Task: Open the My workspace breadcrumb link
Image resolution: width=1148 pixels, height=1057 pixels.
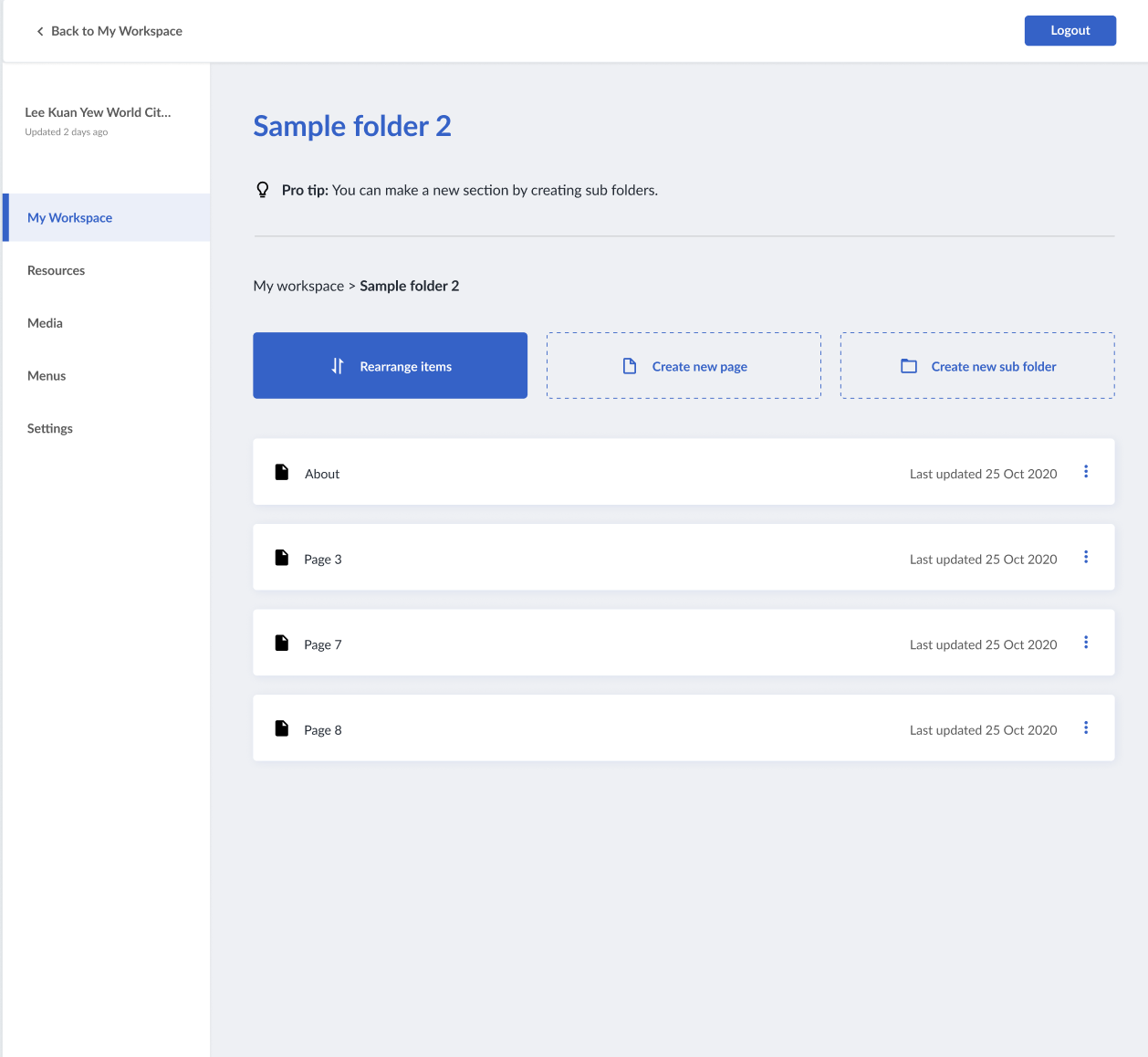Action: pos(298,286)
